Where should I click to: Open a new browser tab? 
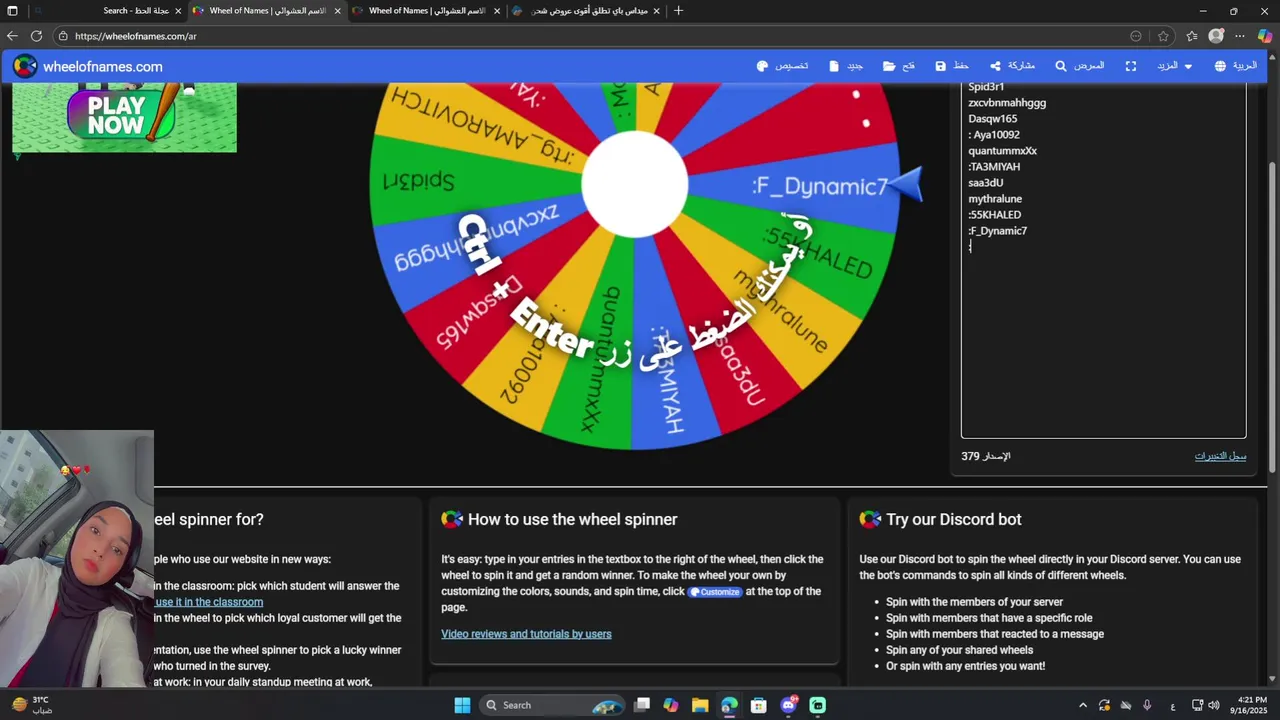tap(679, 11)
